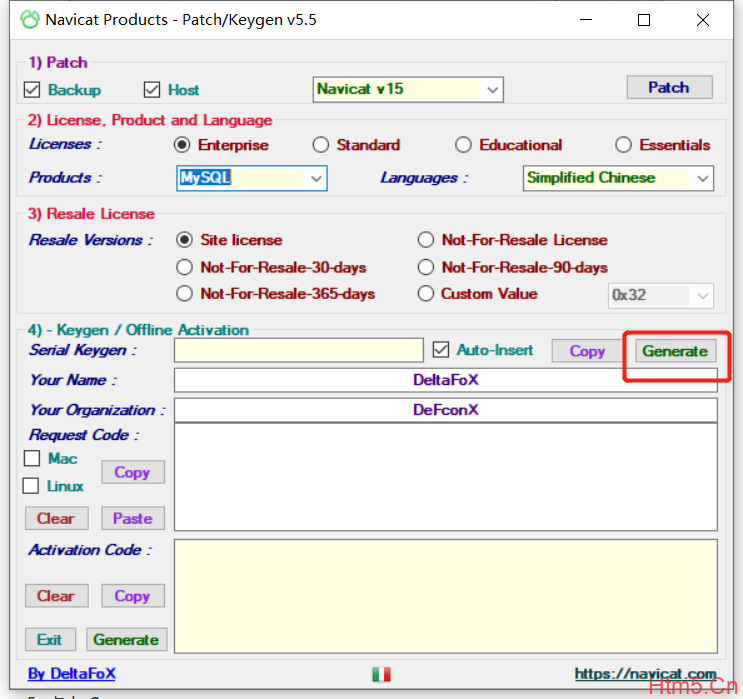The height and width of the screenshot is (699, 743).
Task: Open the 0x32 custom value dropdown
Action: pyautogui.click(x=661, y=296)
